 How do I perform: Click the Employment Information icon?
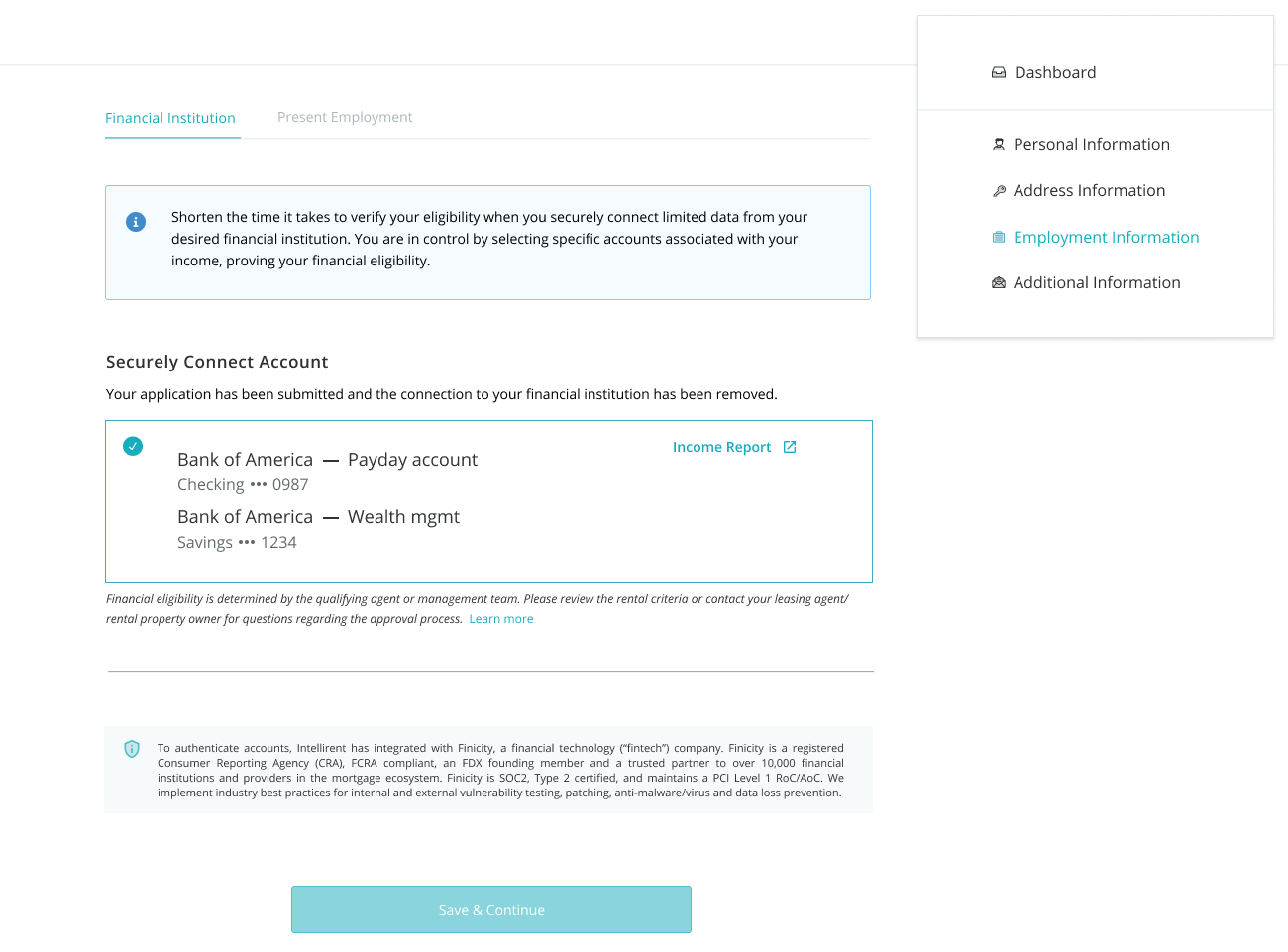[999, 238]
